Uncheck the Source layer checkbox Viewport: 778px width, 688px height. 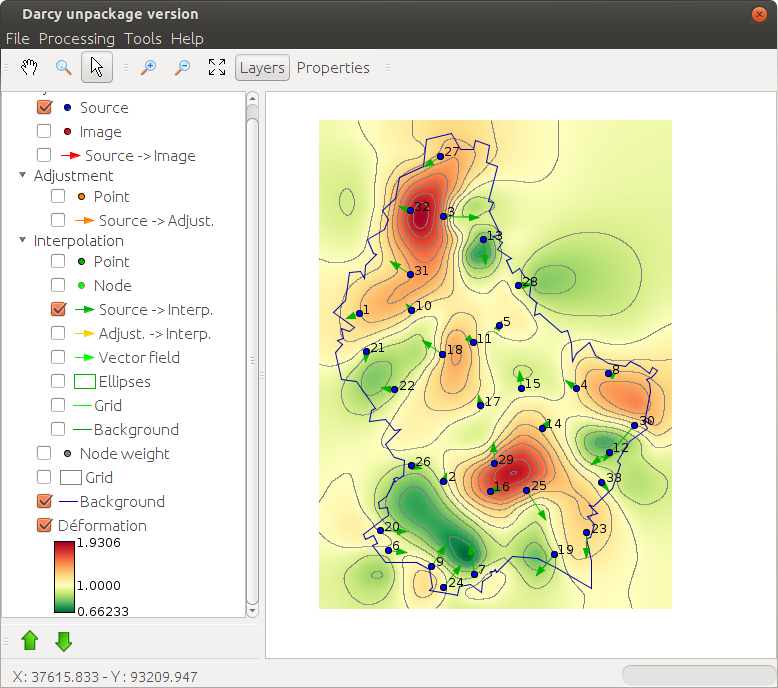[x=44, y=108]
